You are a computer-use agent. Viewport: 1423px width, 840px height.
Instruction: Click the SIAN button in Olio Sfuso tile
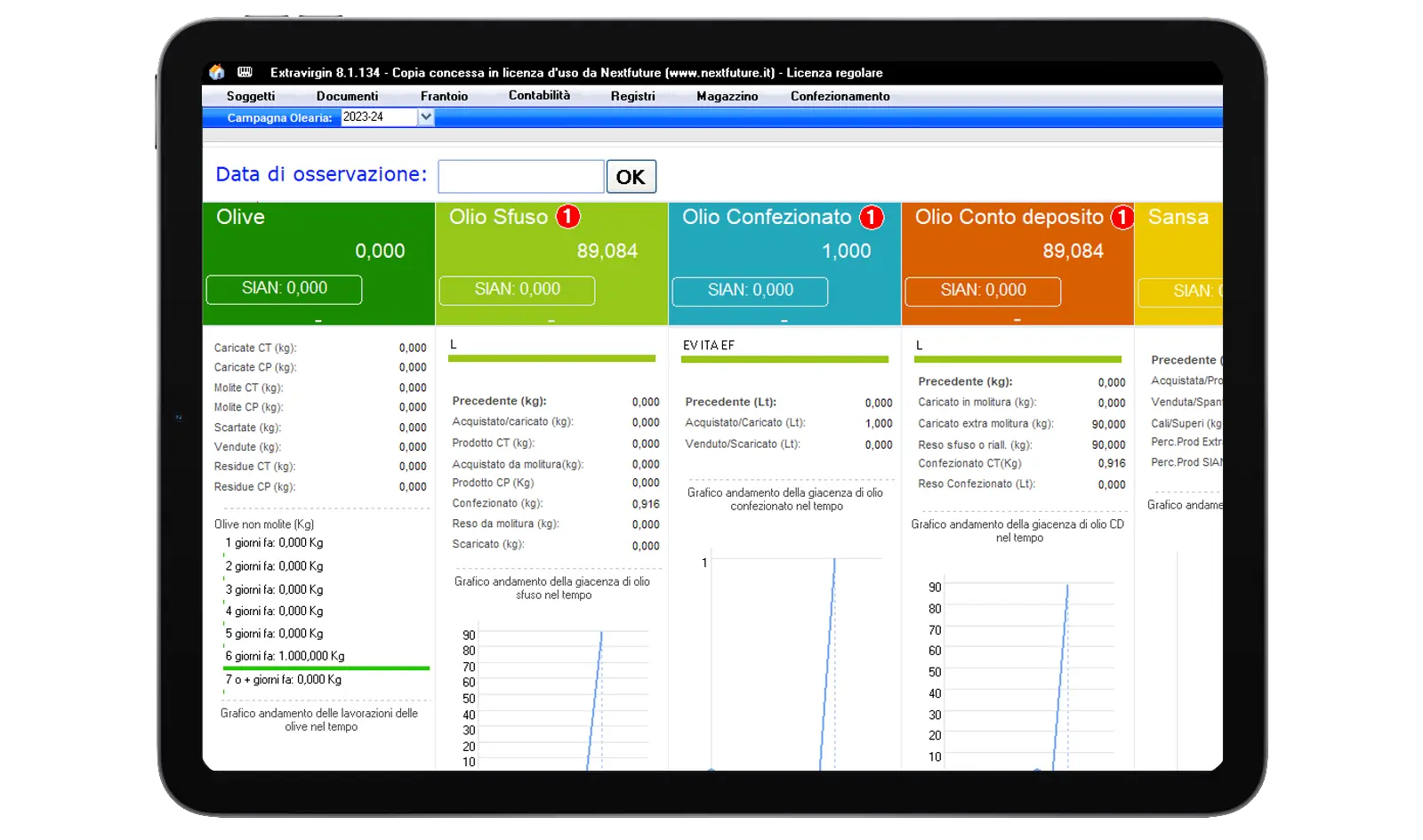(517, 290)
